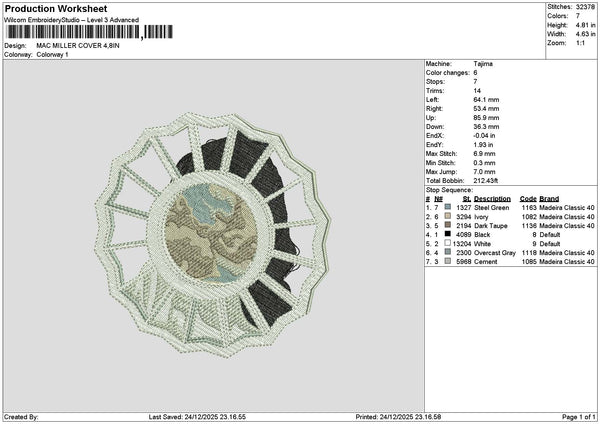This screenshot has width=600, height=424.
Task: Click the Down value '36.3 mm'
Action: click(486, 127)
